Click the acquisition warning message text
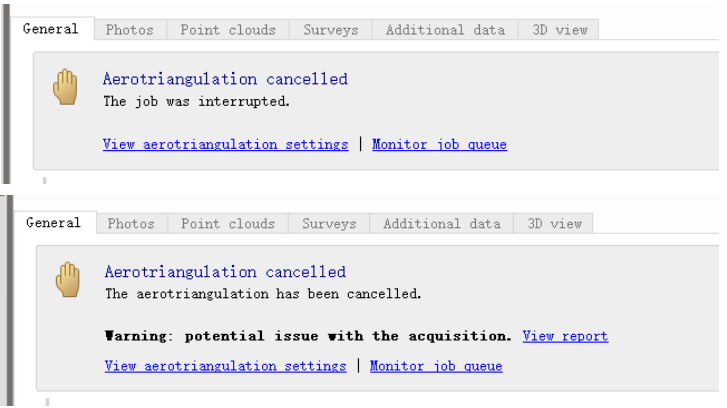727x408 pixels. coord(308,336)
